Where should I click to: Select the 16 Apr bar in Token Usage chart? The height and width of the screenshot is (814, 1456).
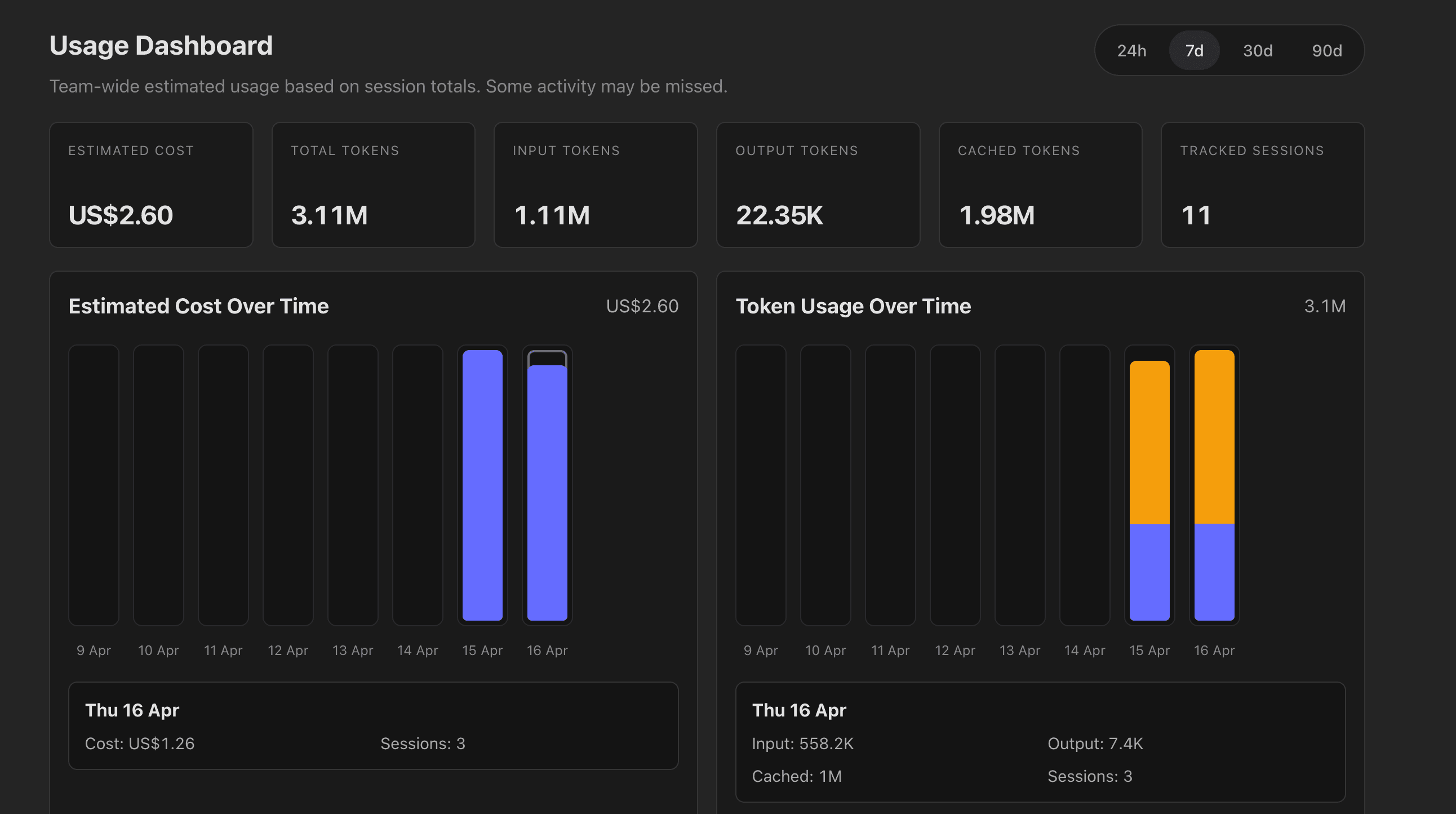[x=1214, y=486]
